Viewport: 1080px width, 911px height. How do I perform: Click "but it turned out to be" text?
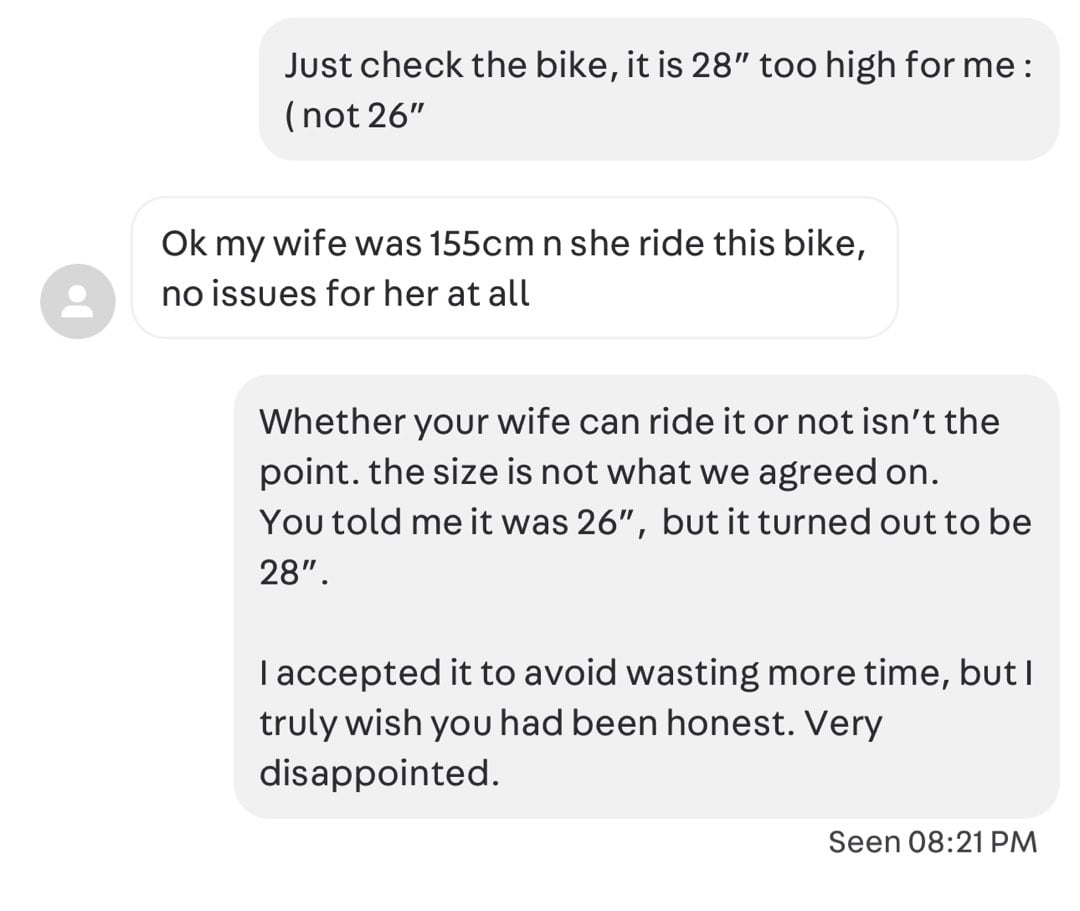click(x=847, y=522)
